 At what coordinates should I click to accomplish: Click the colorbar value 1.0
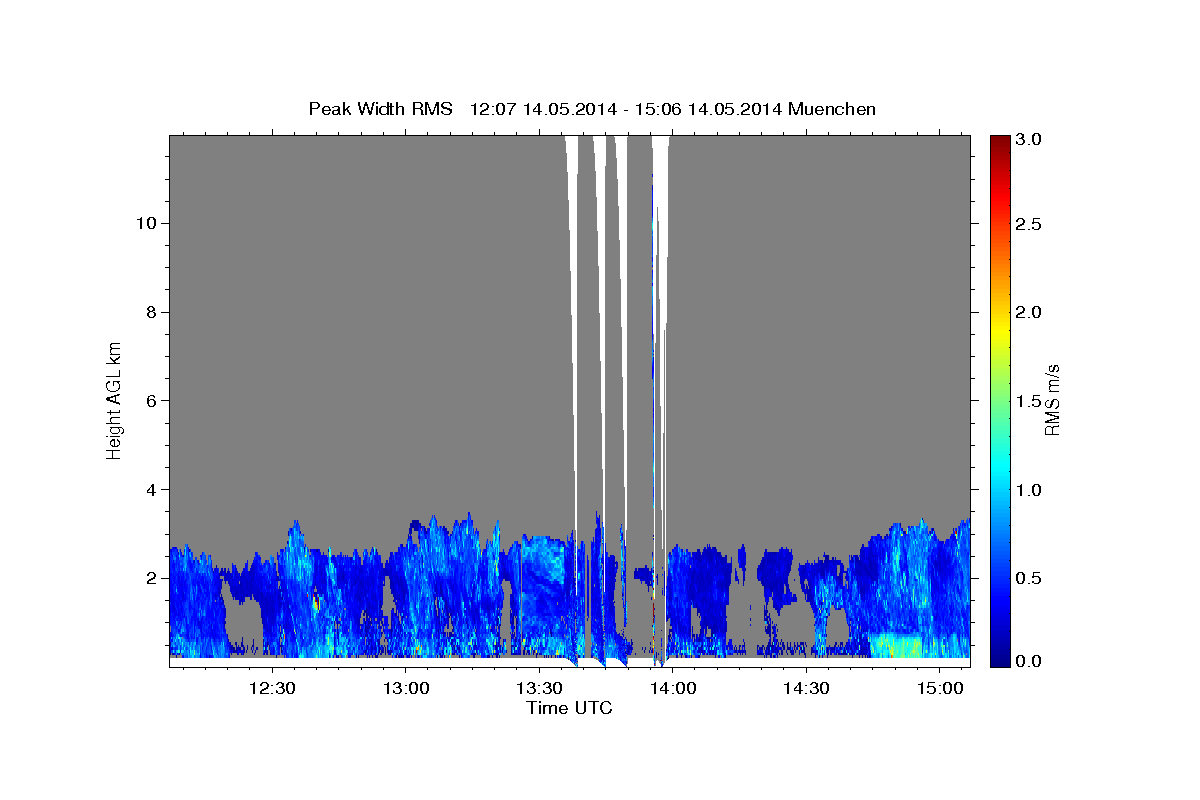(x=1029, y=489)
